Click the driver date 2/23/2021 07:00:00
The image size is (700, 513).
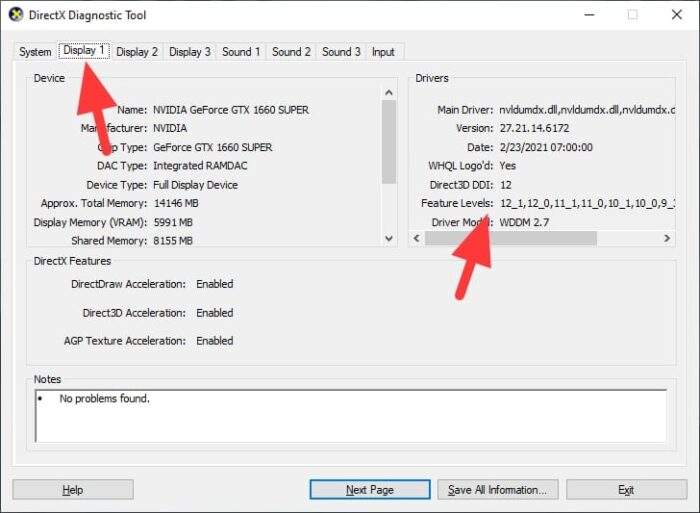(x=546, y=147)
